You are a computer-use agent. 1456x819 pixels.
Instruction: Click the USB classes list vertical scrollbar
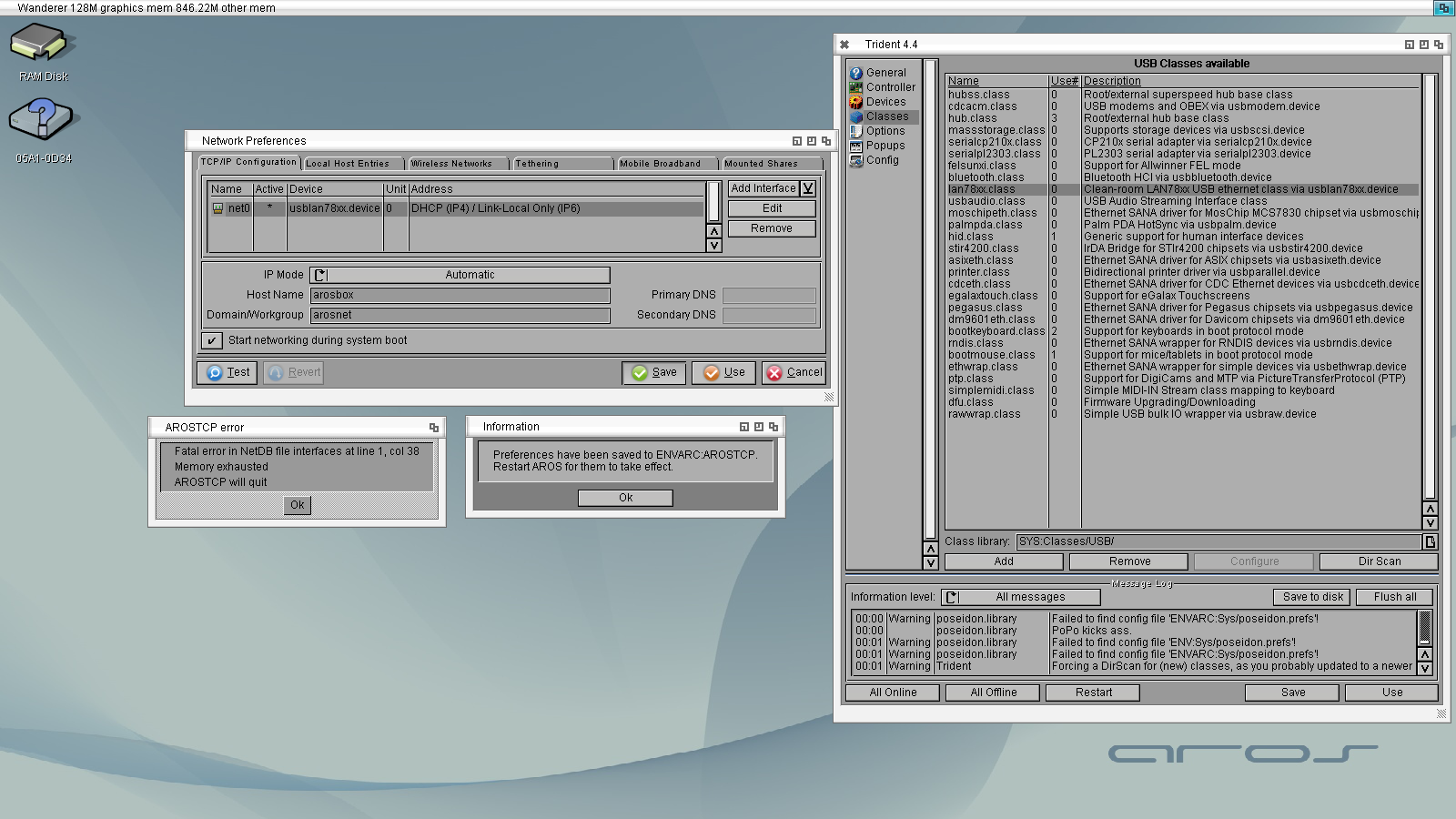point(1431,287)
